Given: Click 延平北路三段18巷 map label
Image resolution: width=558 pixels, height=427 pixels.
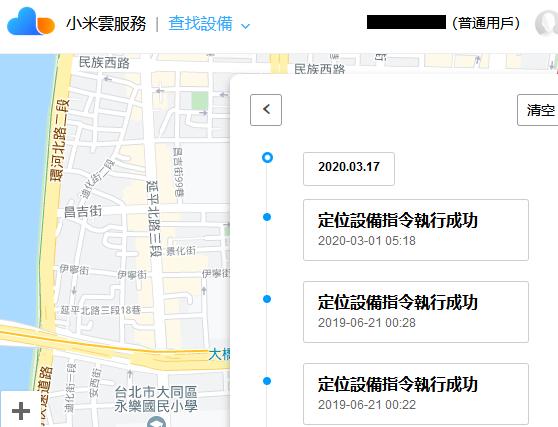Looking at the screenshot, I should [x=100, y=310].
